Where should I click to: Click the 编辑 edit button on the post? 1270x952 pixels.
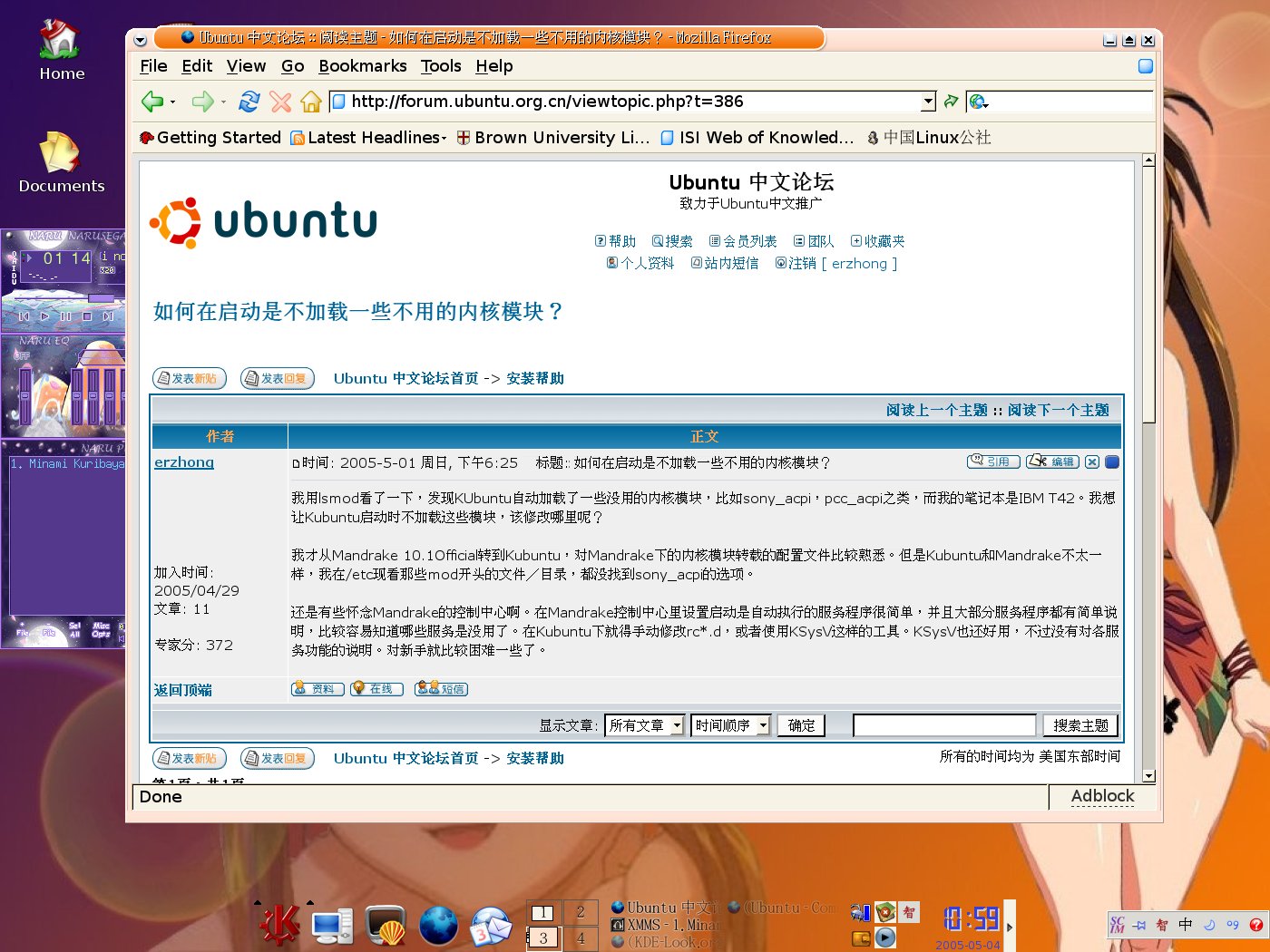1052,461
